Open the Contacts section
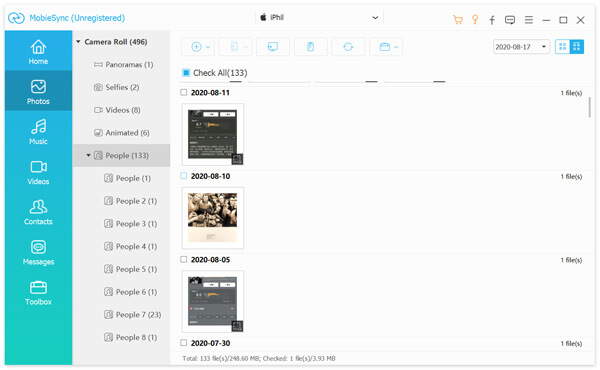 click(x=38, y=212)
